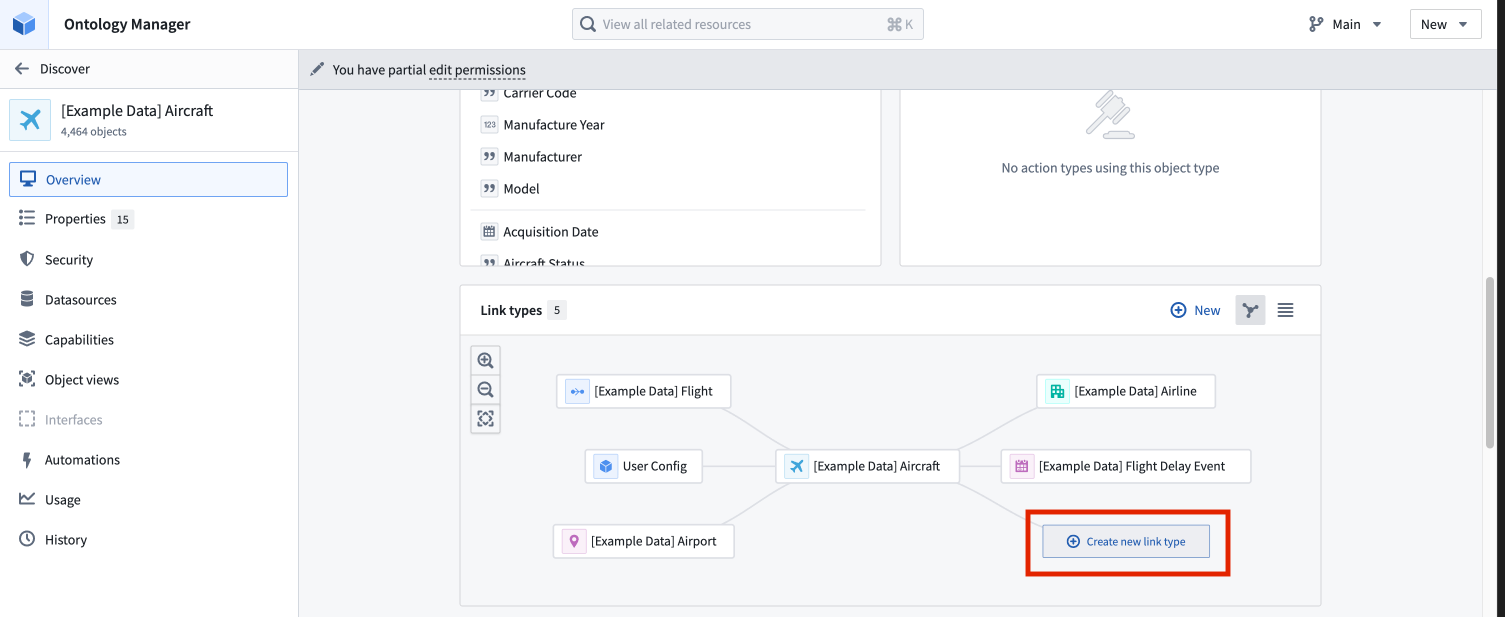Click the back arrow next to Discover
The height and width of the screenshot is (617, 1505).
click(21, 69)
